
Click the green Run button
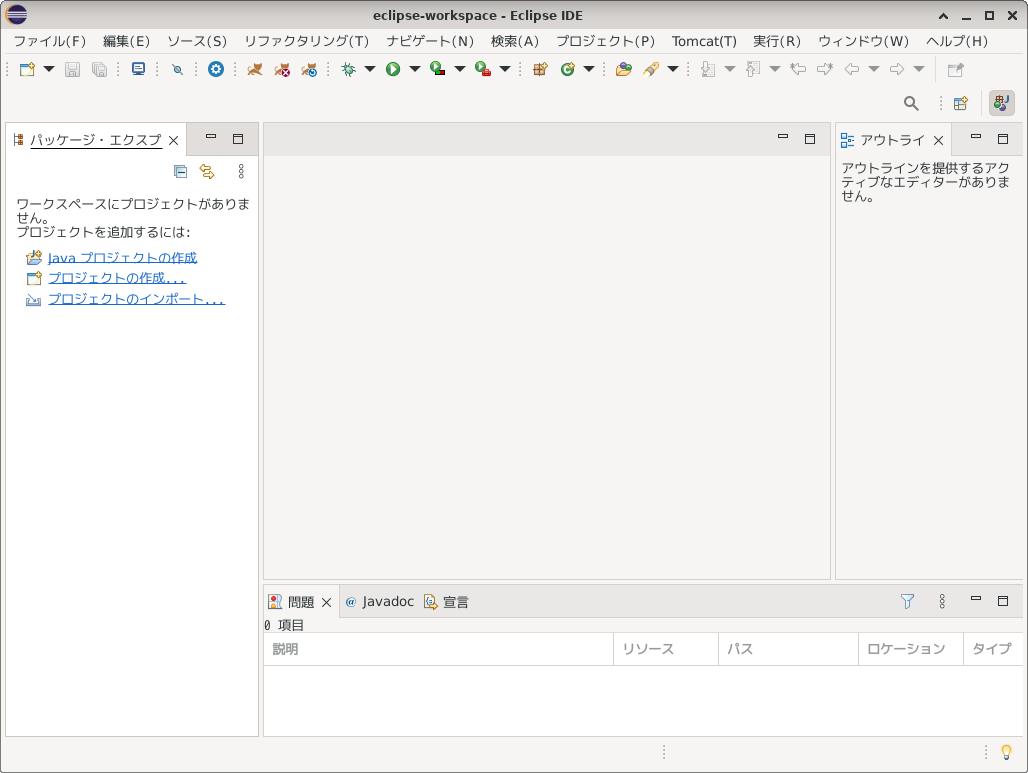[393, 69]
